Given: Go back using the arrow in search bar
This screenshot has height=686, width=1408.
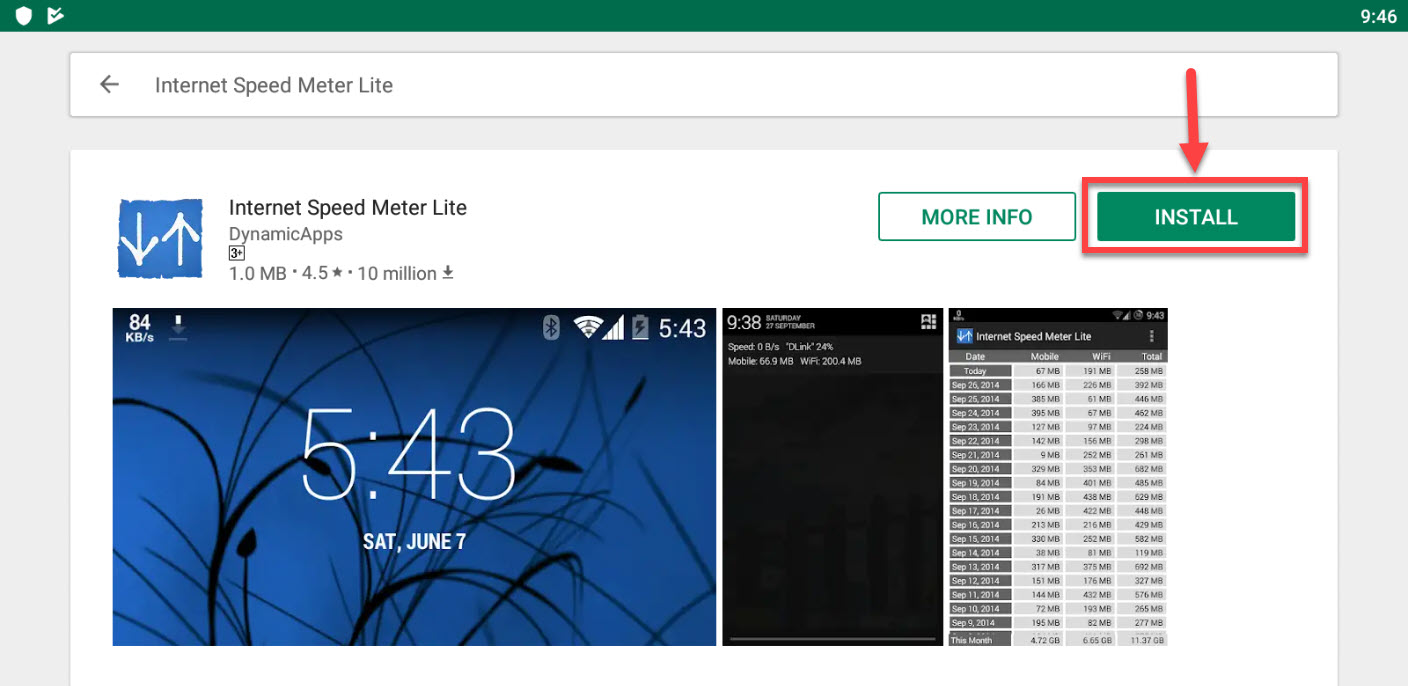Looking at the screenshot, I should click(109, 85).
